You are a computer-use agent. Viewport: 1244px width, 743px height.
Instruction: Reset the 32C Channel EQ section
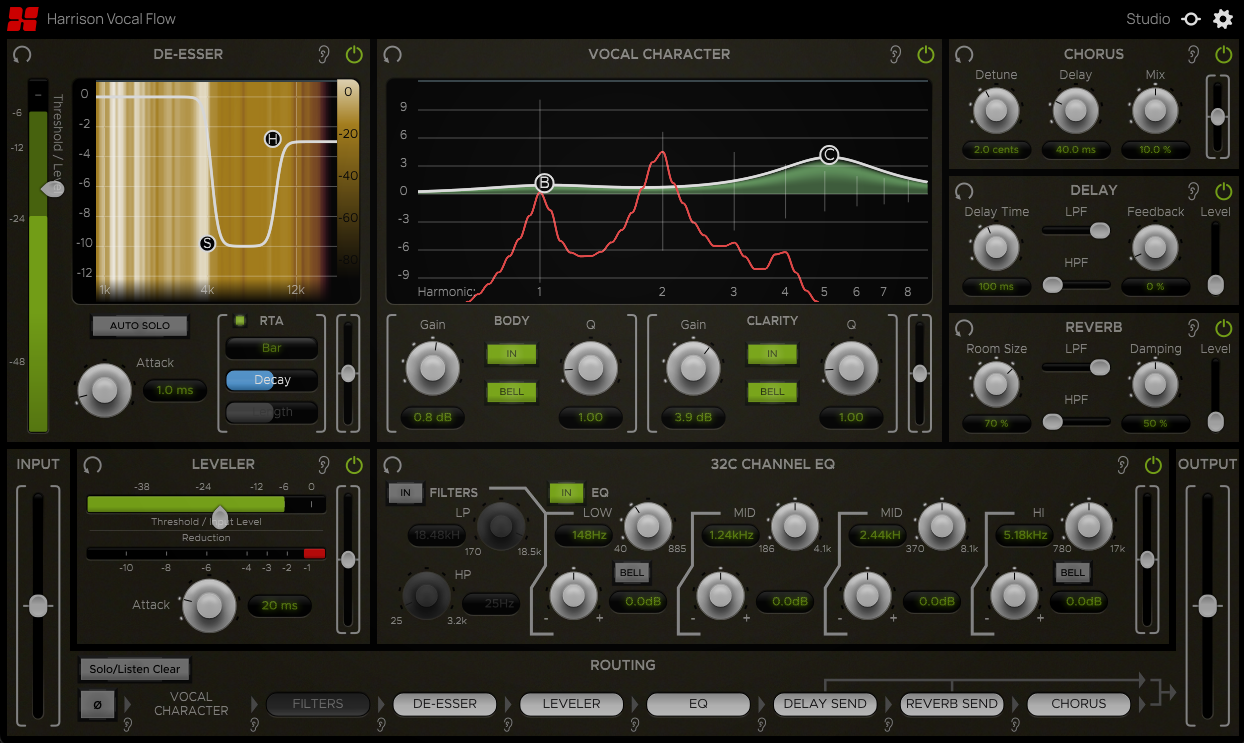tap(393, 465)
